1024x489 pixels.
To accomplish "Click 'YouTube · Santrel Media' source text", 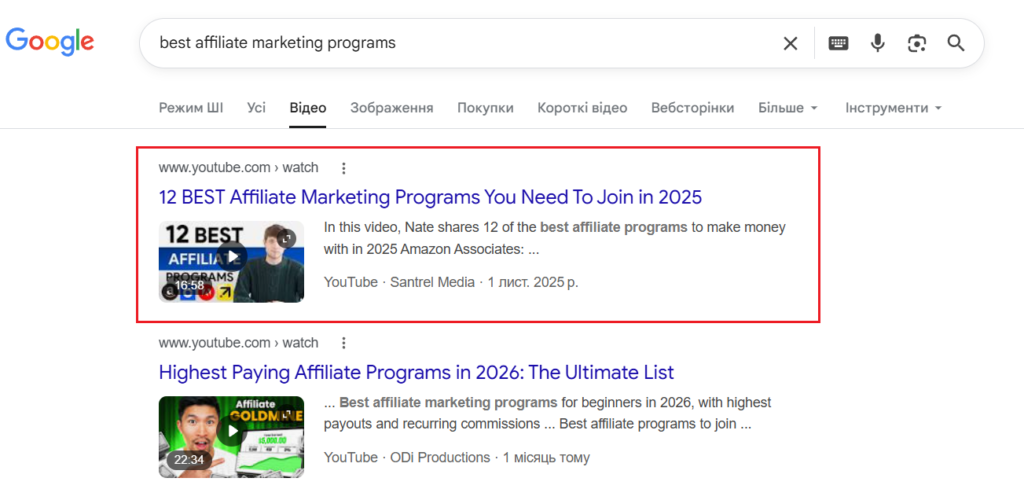I will point(399,283).
